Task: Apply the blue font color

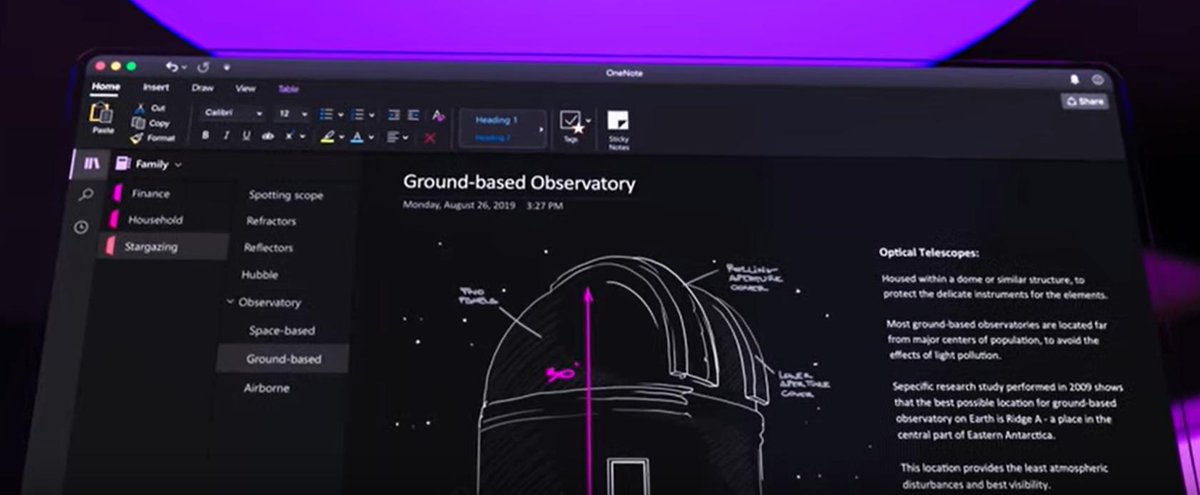Action: coord(359,137)
